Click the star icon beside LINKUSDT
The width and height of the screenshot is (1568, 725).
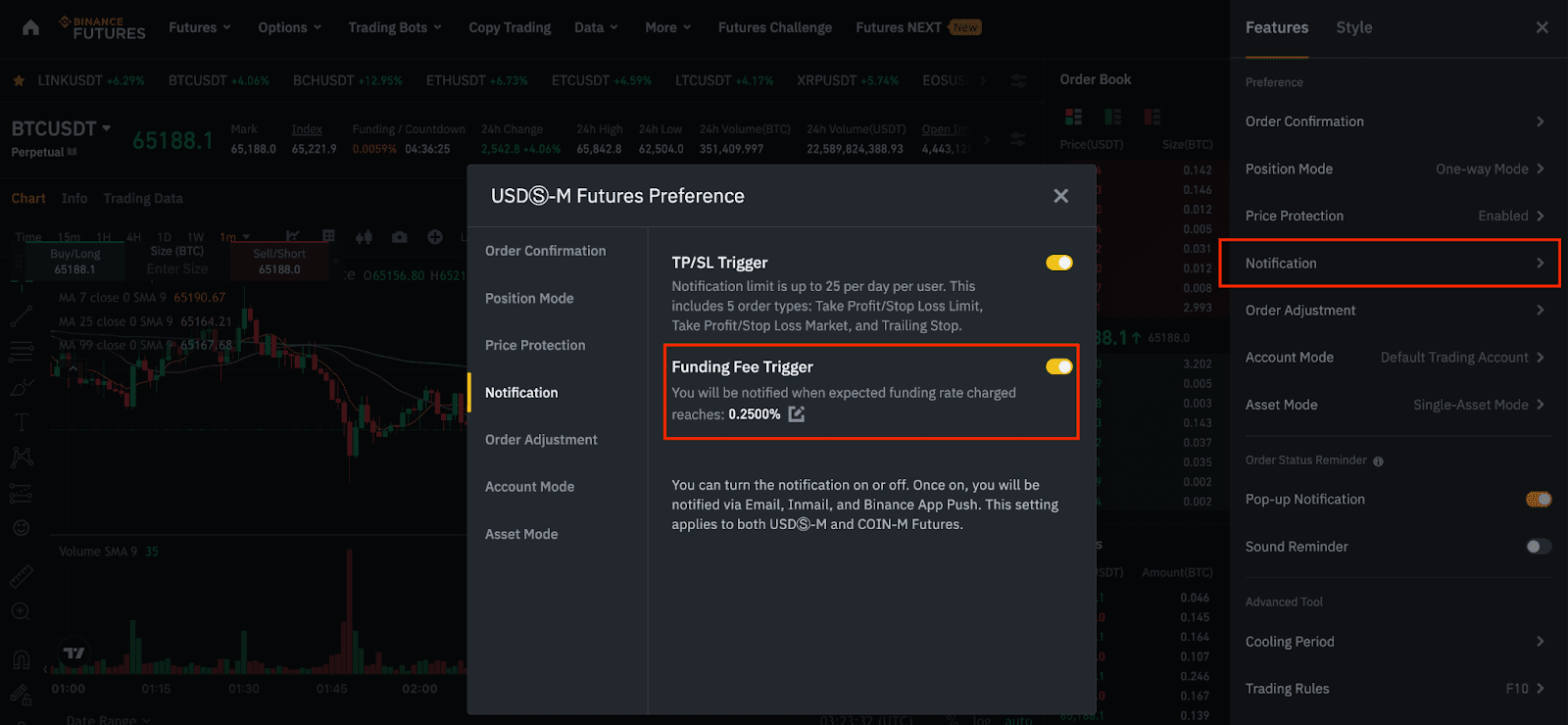(19, 80)
